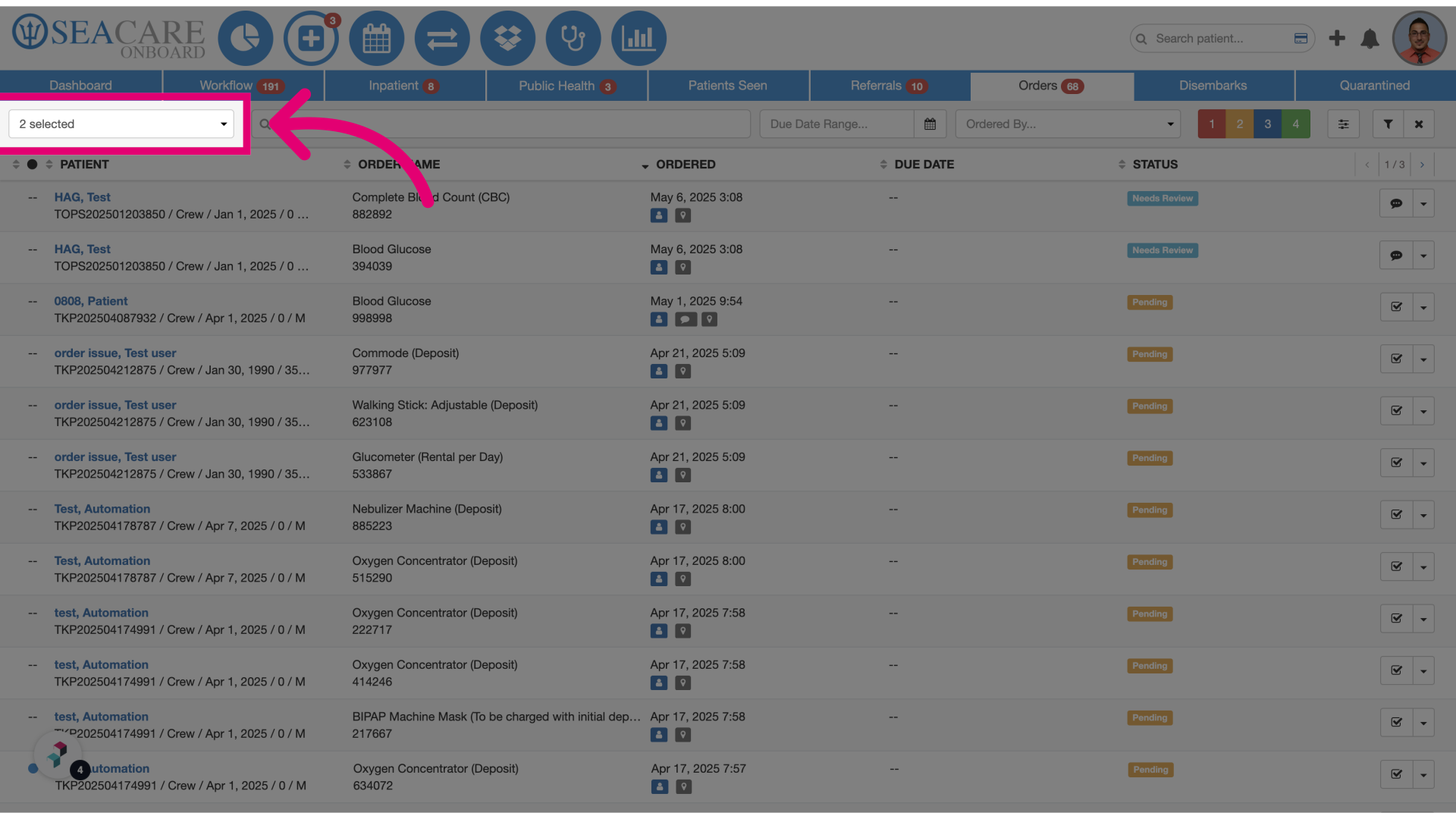Click the filter funnel button
This screenshot has width=1456, height=819.
click(x=1388, y=124)
